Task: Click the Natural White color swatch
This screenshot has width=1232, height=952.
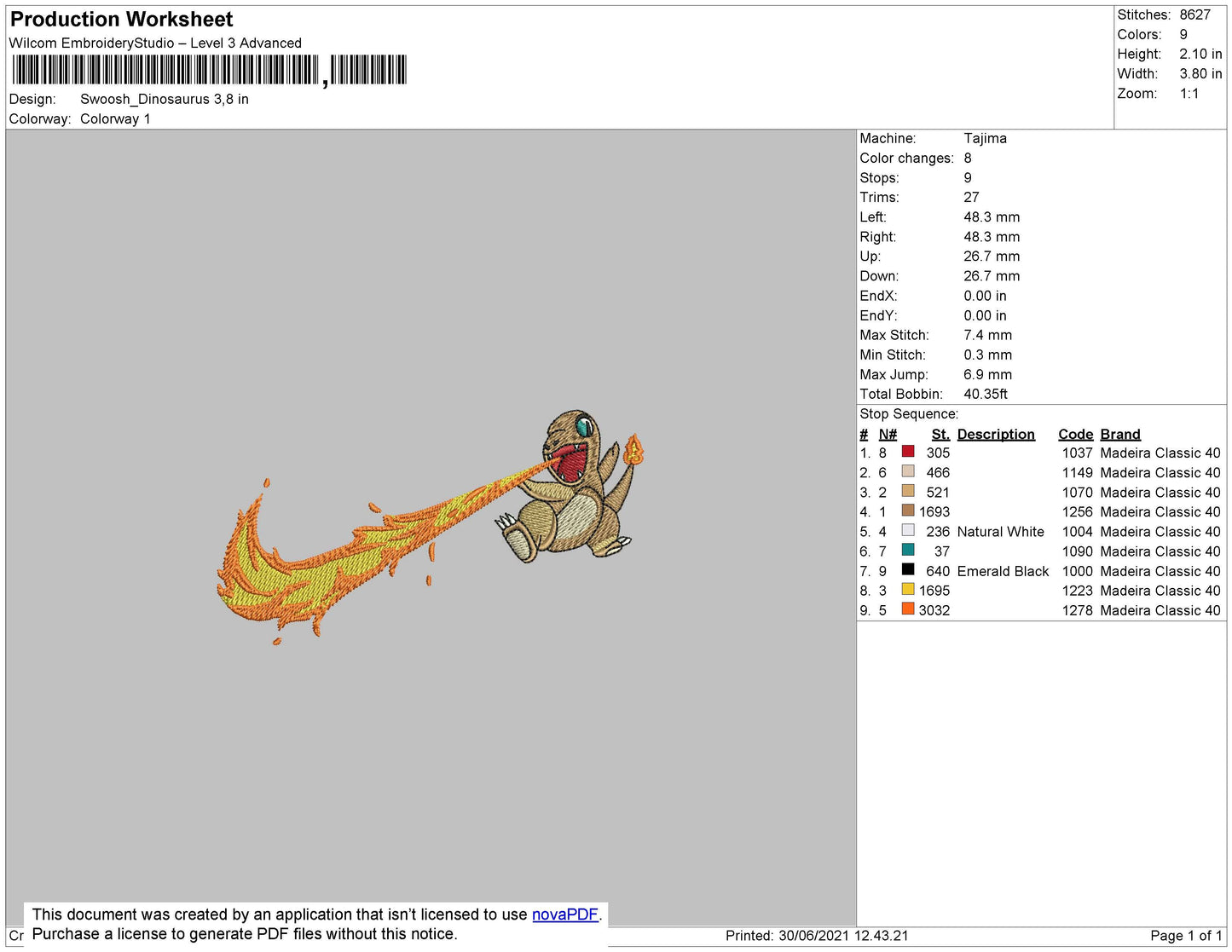Action: coord(908,530)
